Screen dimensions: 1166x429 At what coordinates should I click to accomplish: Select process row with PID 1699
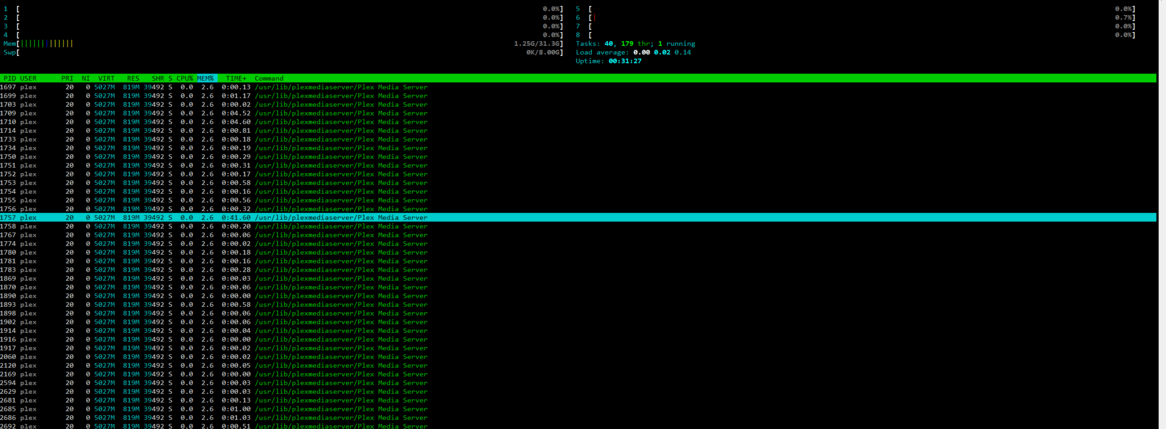pos(579,96)
